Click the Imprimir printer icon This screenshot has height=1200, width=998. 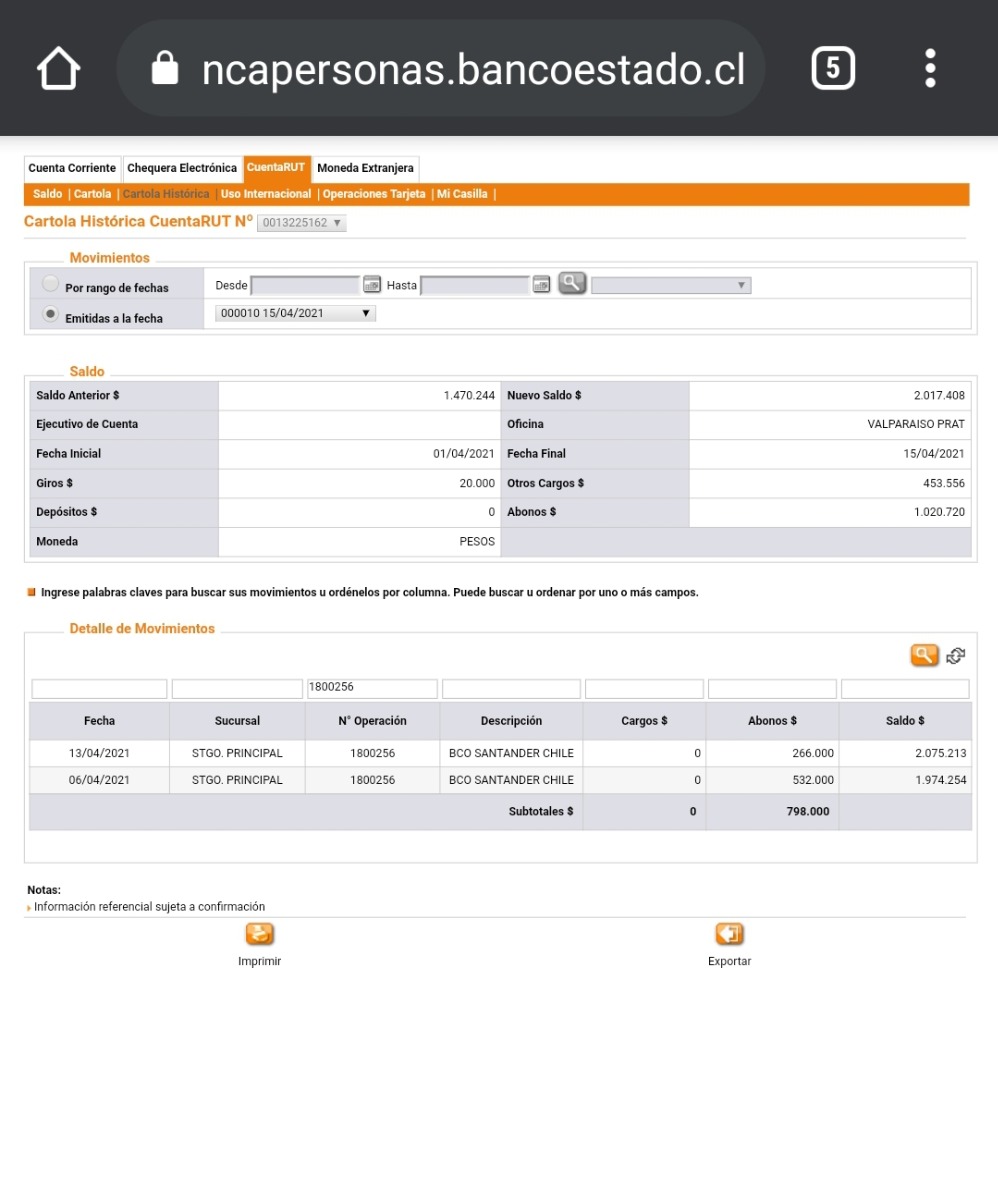pos(260,934)
